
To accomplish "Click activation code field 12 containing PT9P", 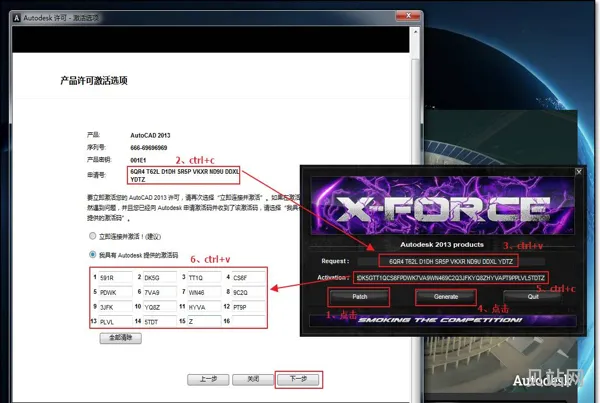I will (249, 307).
